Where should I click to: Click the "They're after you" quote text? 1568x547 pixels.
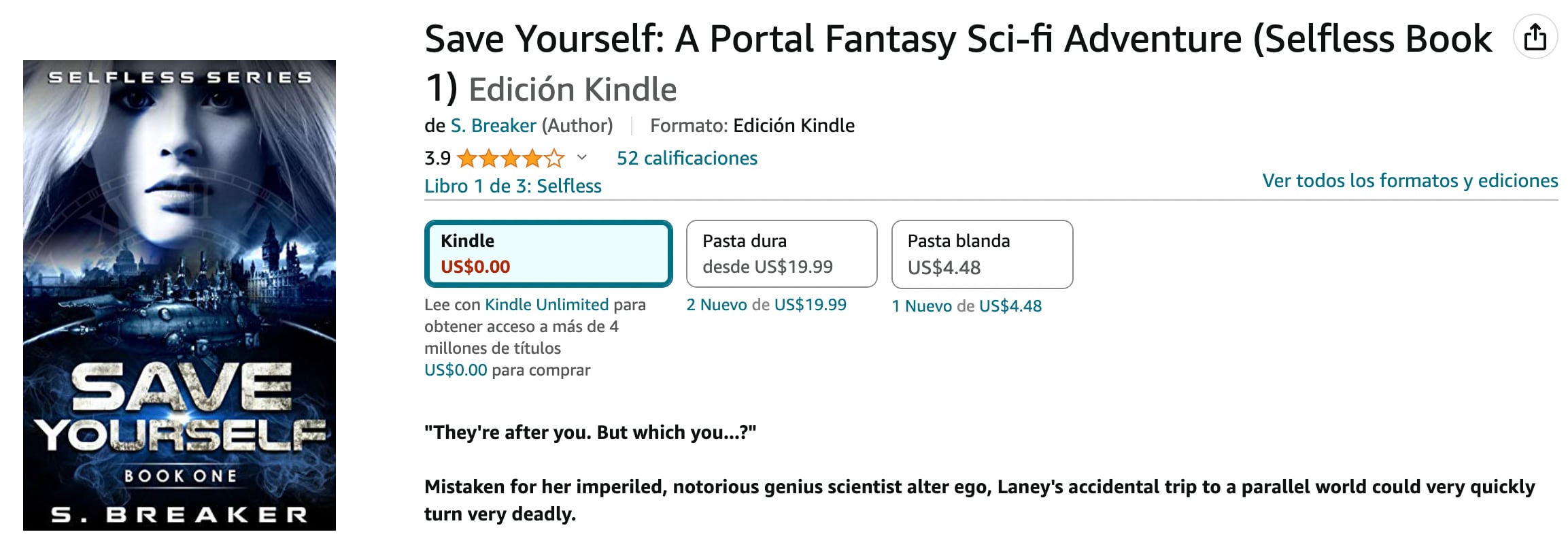[590, 433]
